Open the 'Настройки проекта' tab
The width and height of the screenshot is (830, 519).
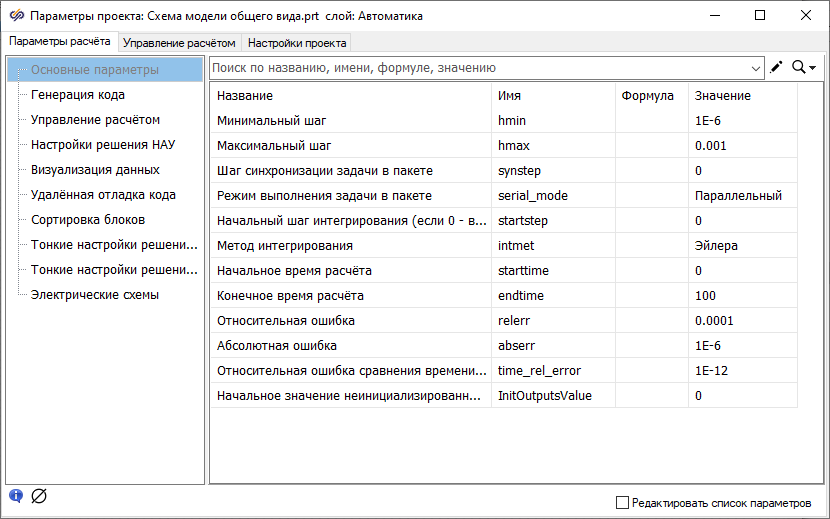point(297,43)
